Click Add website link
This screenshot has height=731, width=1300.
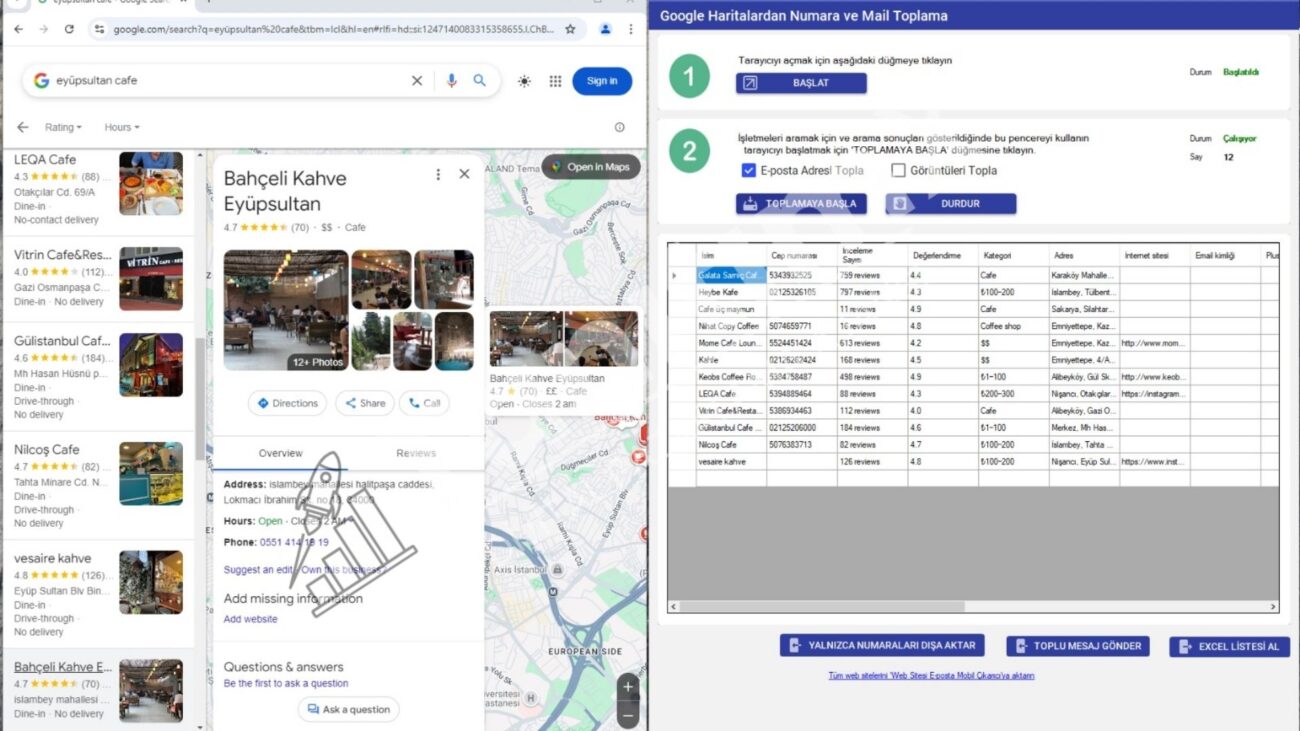[251, 619]
